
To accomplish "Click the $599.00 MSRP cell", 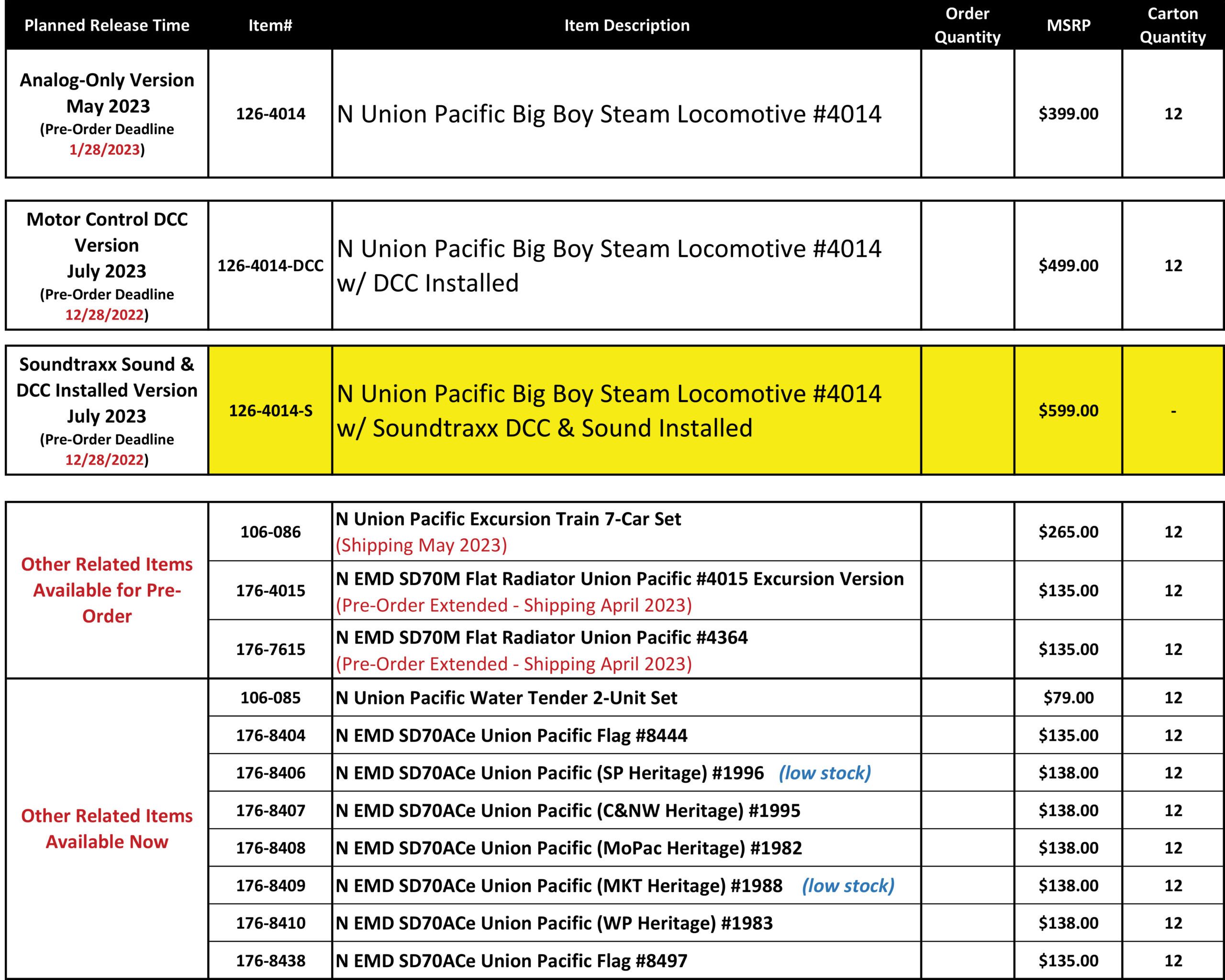I will click(1069, 410).
